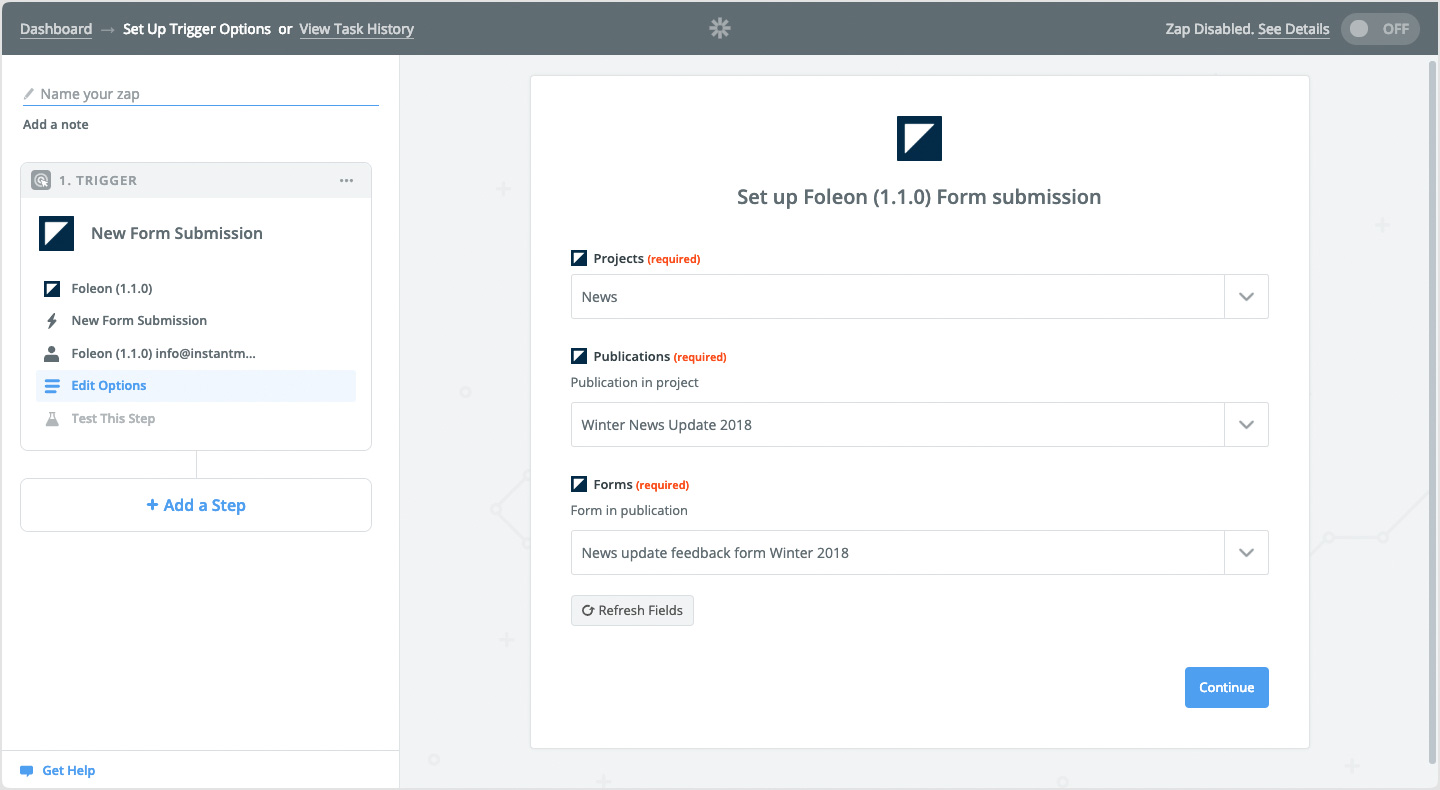Image resolution: width=1440 pixels, height=790 pixels.
Task: Click the person account icon in sidebar
Action: click(x=52, y=354)
